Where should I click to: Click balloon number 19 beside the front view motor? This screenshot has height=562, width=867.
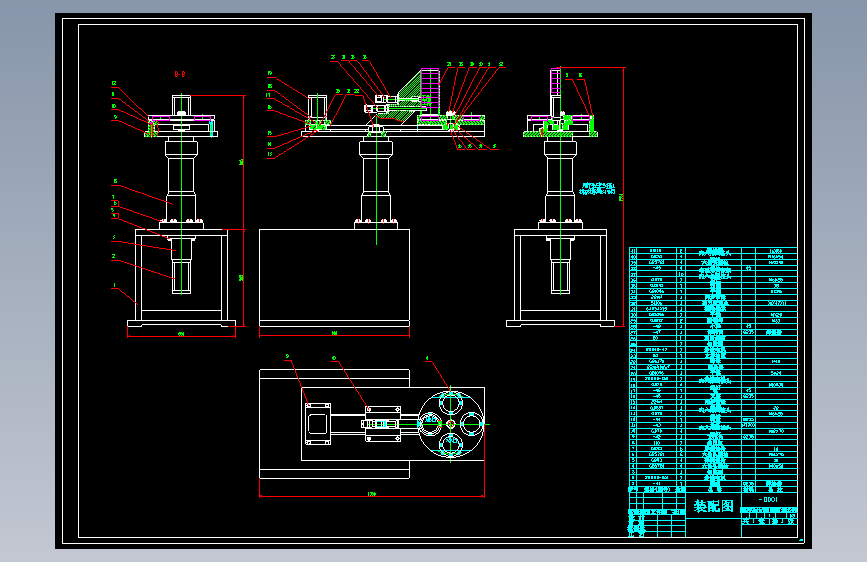coord(270,73)
